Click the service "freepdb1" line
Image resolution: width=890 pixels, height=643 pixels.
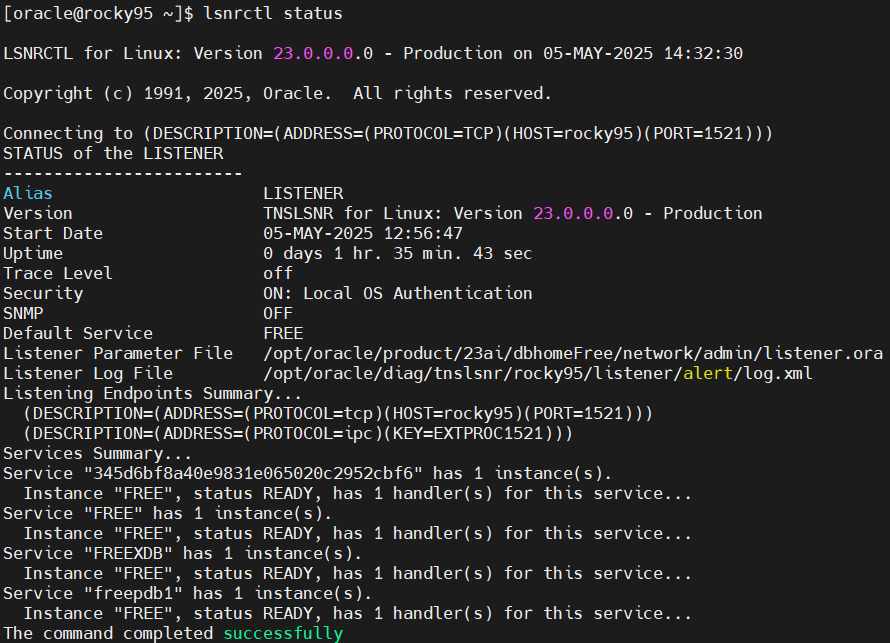[x=187, y=593]
